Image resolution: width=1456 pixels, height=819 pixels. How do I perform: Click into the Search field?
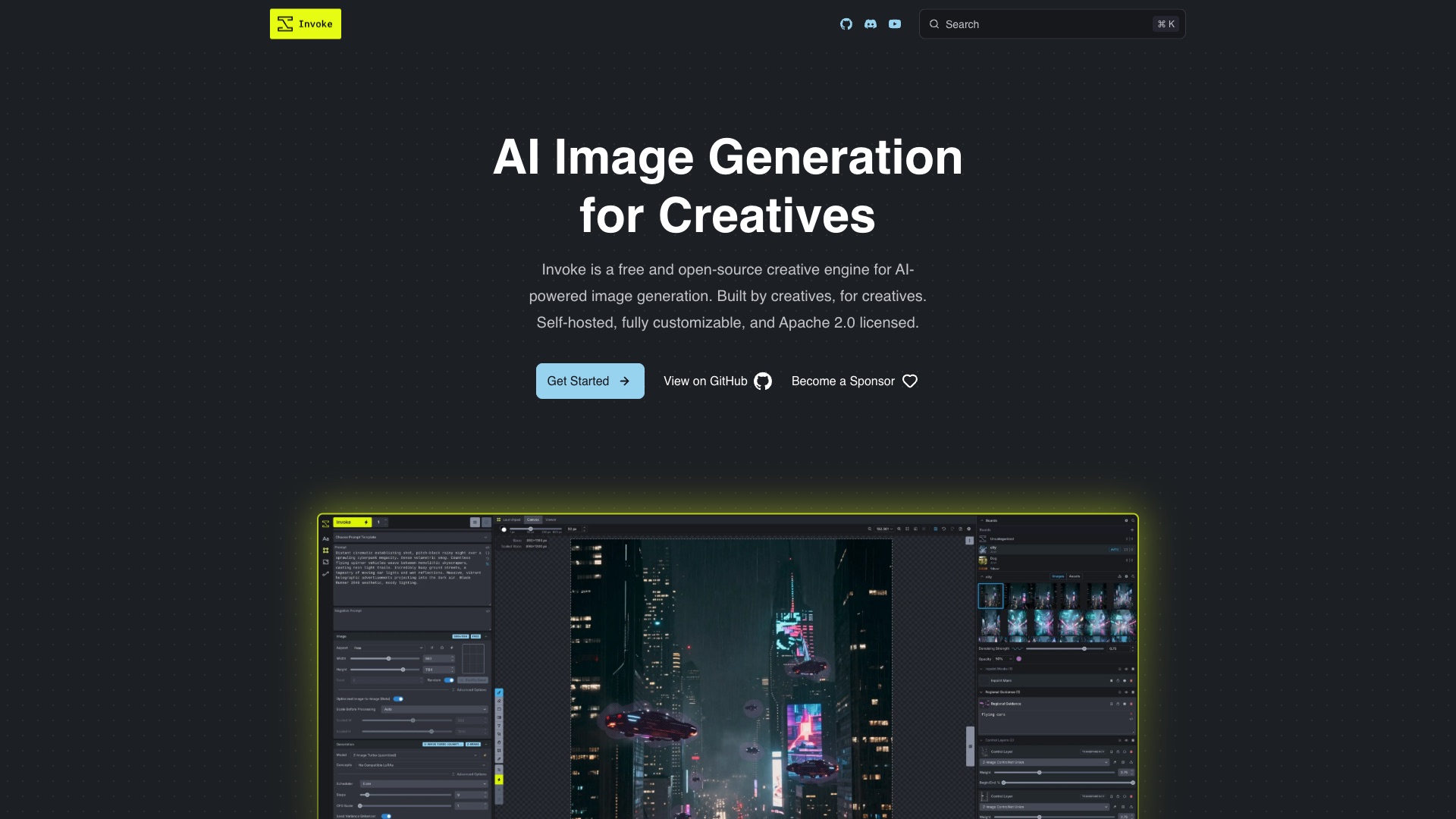point(1053,24)
